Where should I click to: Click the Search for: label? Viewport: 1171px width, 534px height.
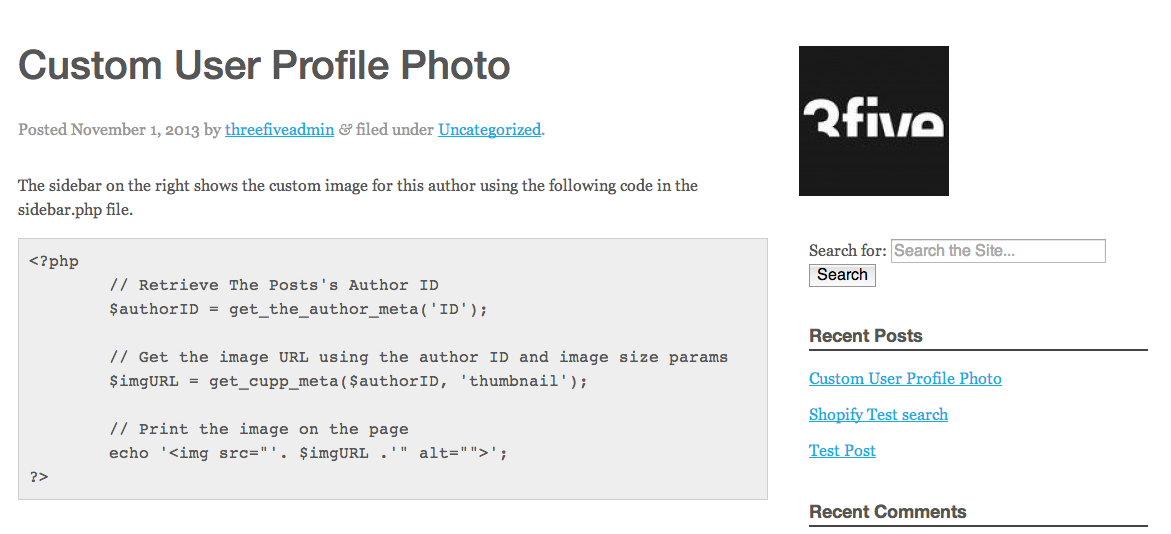847,251
